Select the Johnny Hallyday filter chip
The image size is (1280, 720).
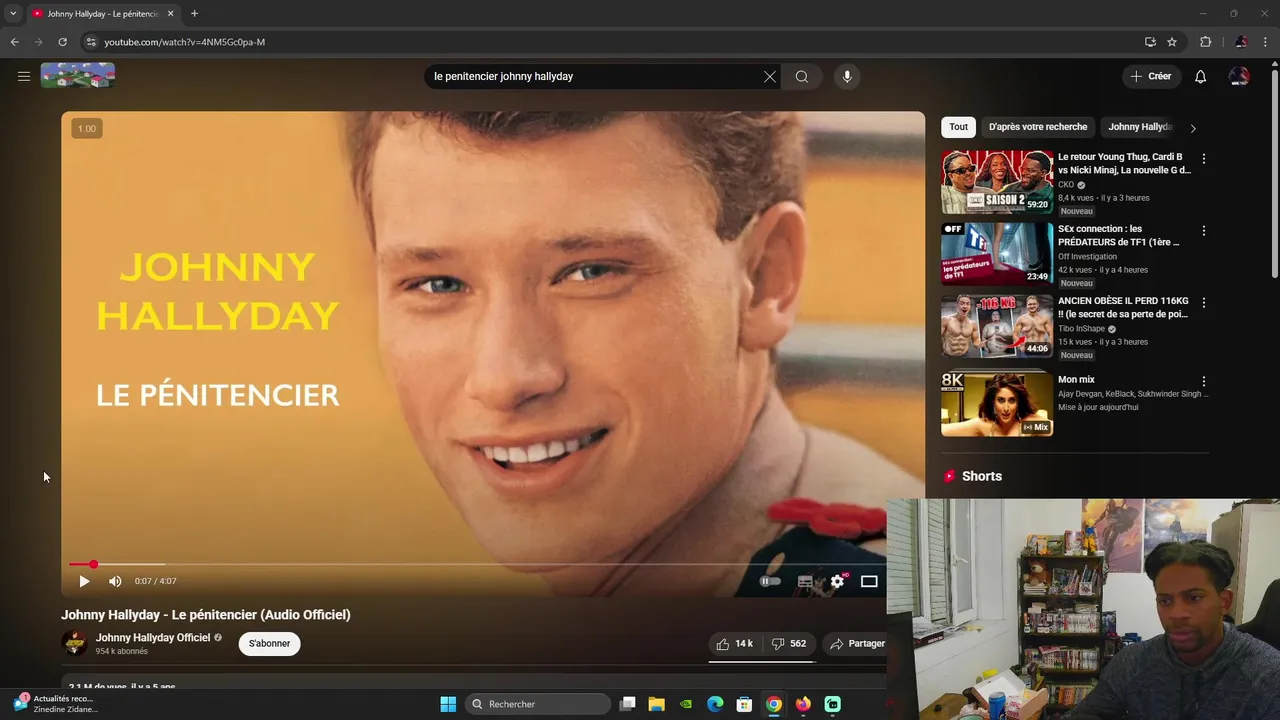coord(1140,127)
